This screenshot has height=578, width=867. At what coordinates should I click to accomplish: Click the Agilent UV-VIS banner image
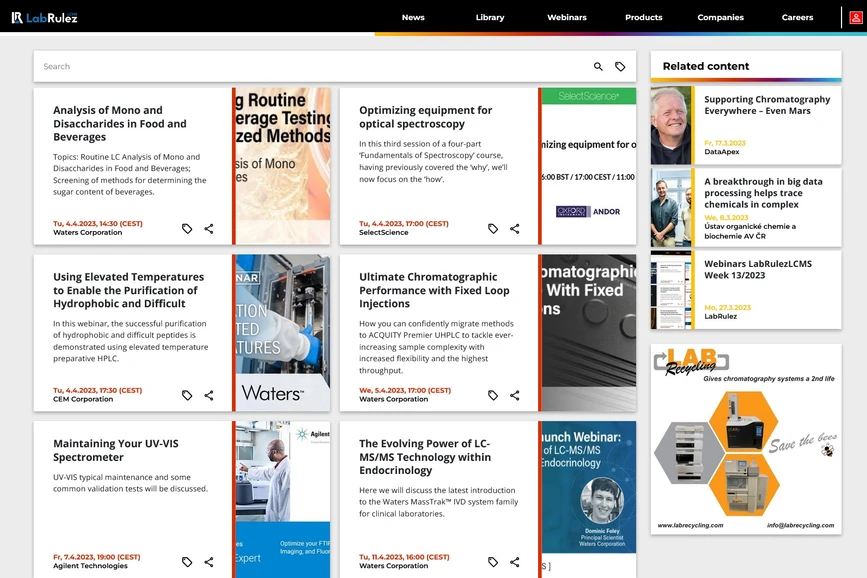pos(283,499)
